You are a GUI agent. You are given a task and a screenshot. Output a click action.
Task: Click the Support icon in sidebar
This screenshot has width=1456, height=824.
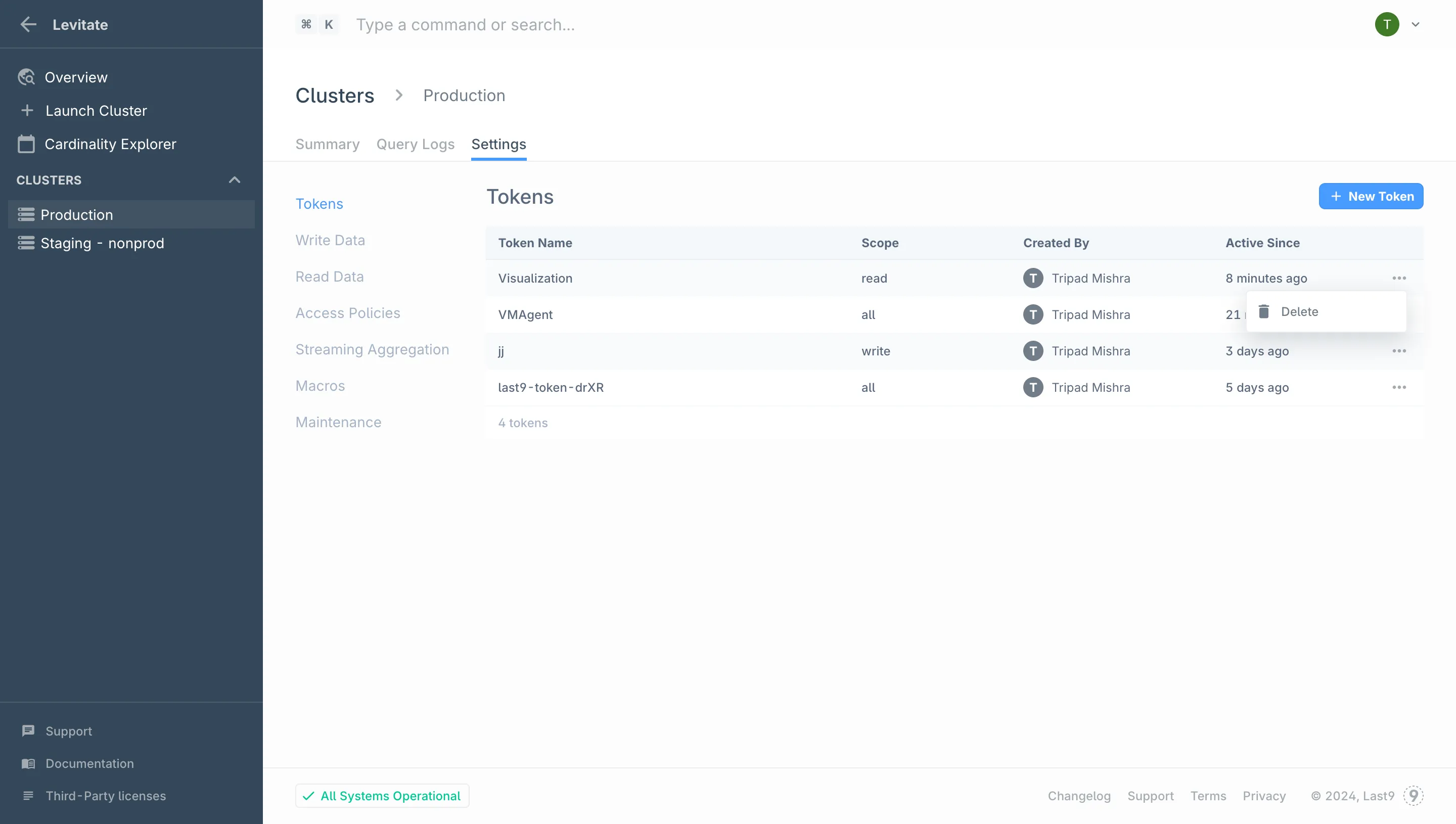pyautogui.click(x=28, y=730)
